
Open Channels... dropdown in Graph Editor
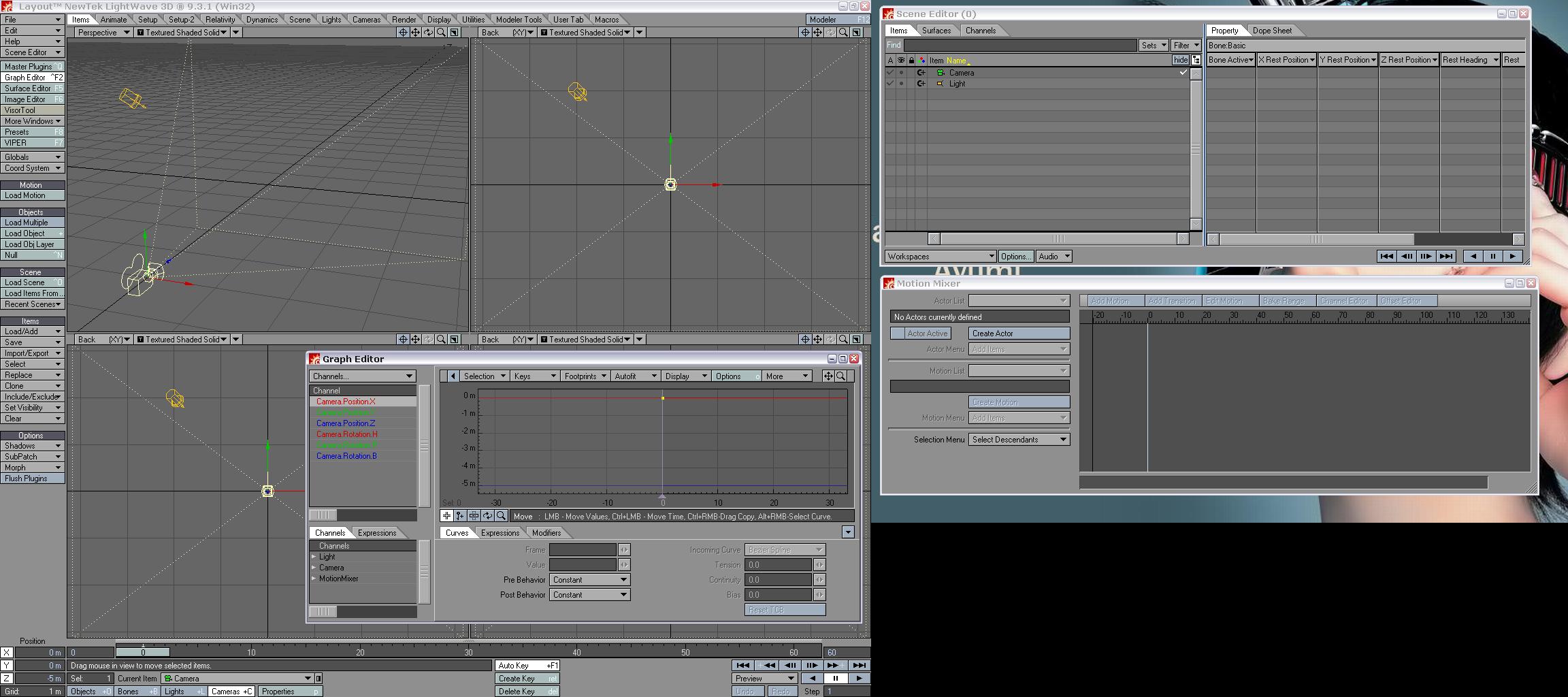(362, 376)
